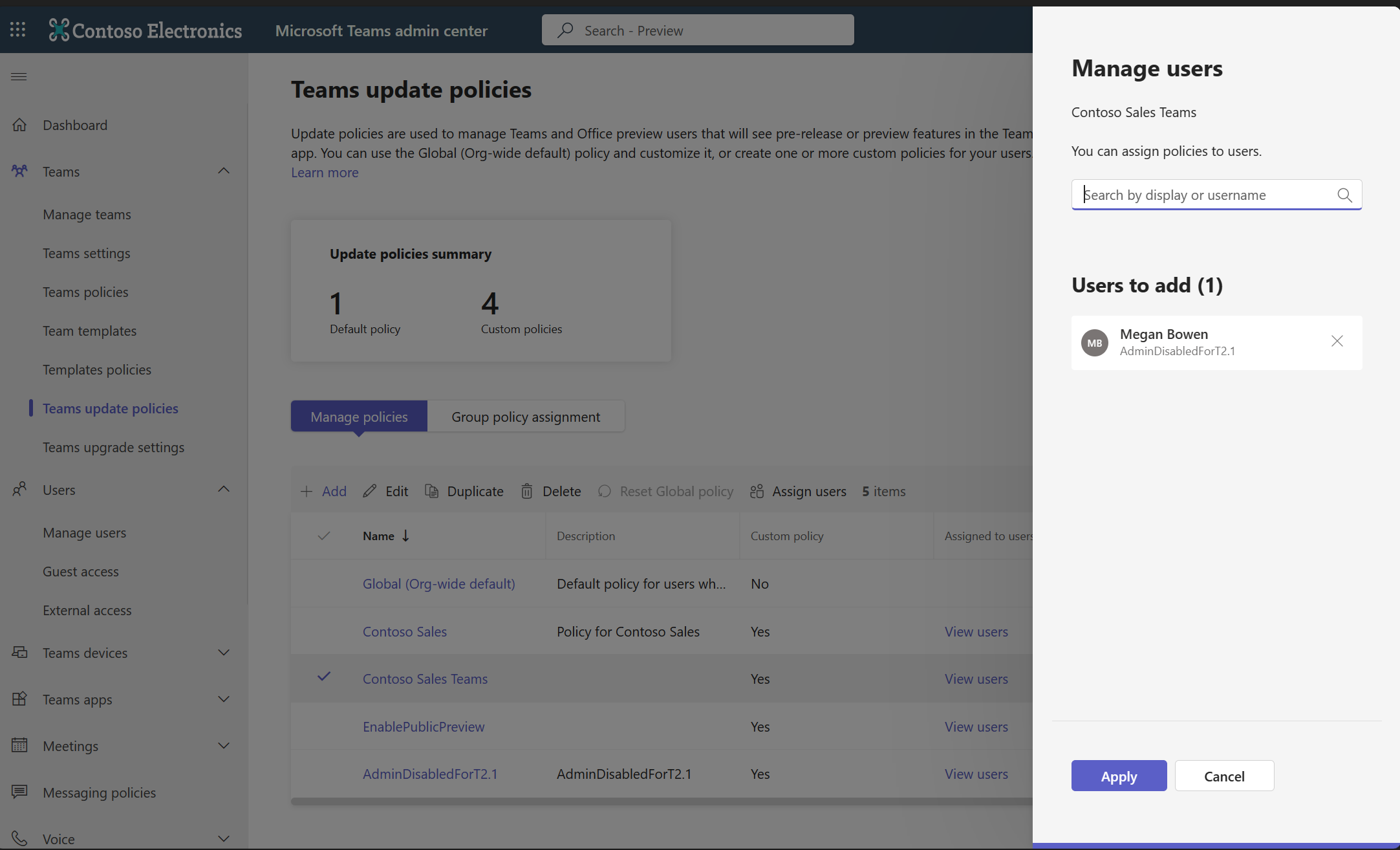Toggle checkbox next to Global Org-wide default
1400x850 pixels.
(324, 582)
